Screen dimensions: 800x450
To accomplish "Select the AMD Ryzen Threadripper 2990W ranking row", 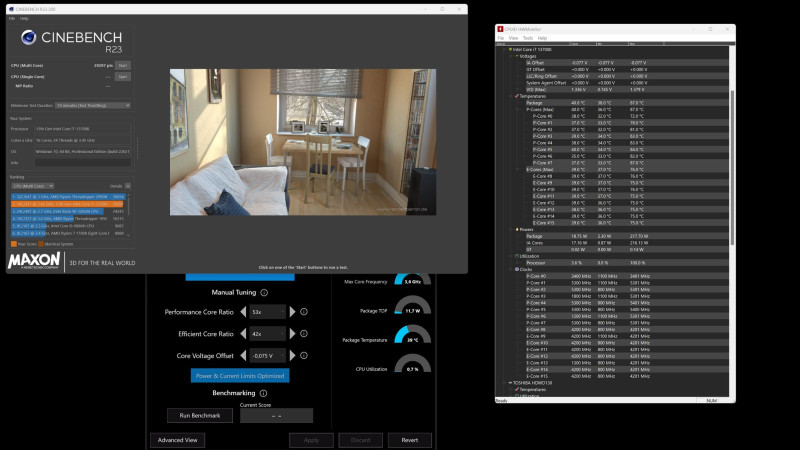I will [x=68, y=196].
